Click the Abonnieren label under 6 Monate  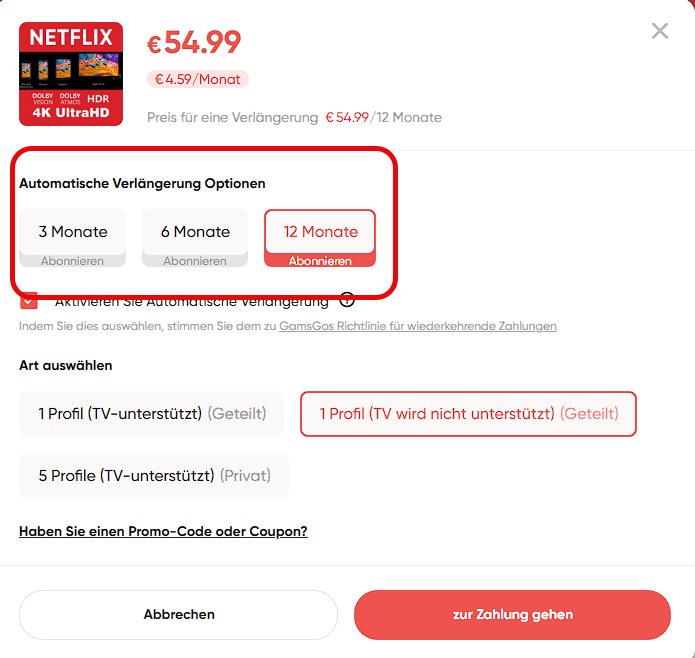[195, 261]
